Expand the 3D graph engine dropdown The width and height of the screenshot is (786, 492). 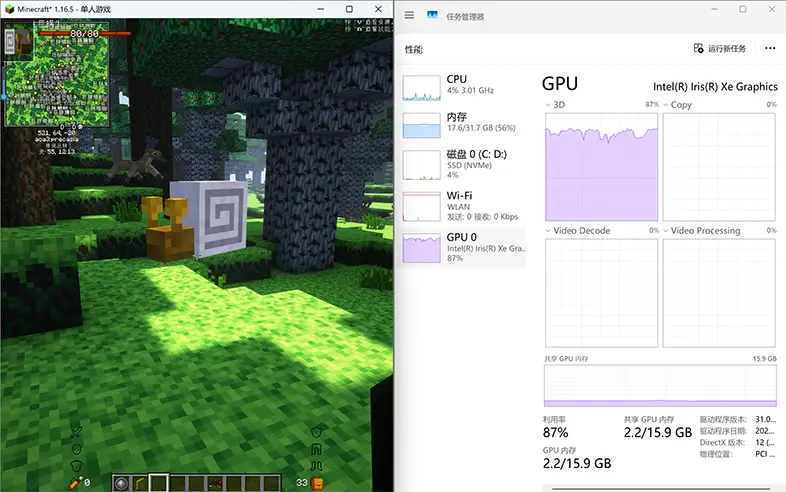(548, 104)
